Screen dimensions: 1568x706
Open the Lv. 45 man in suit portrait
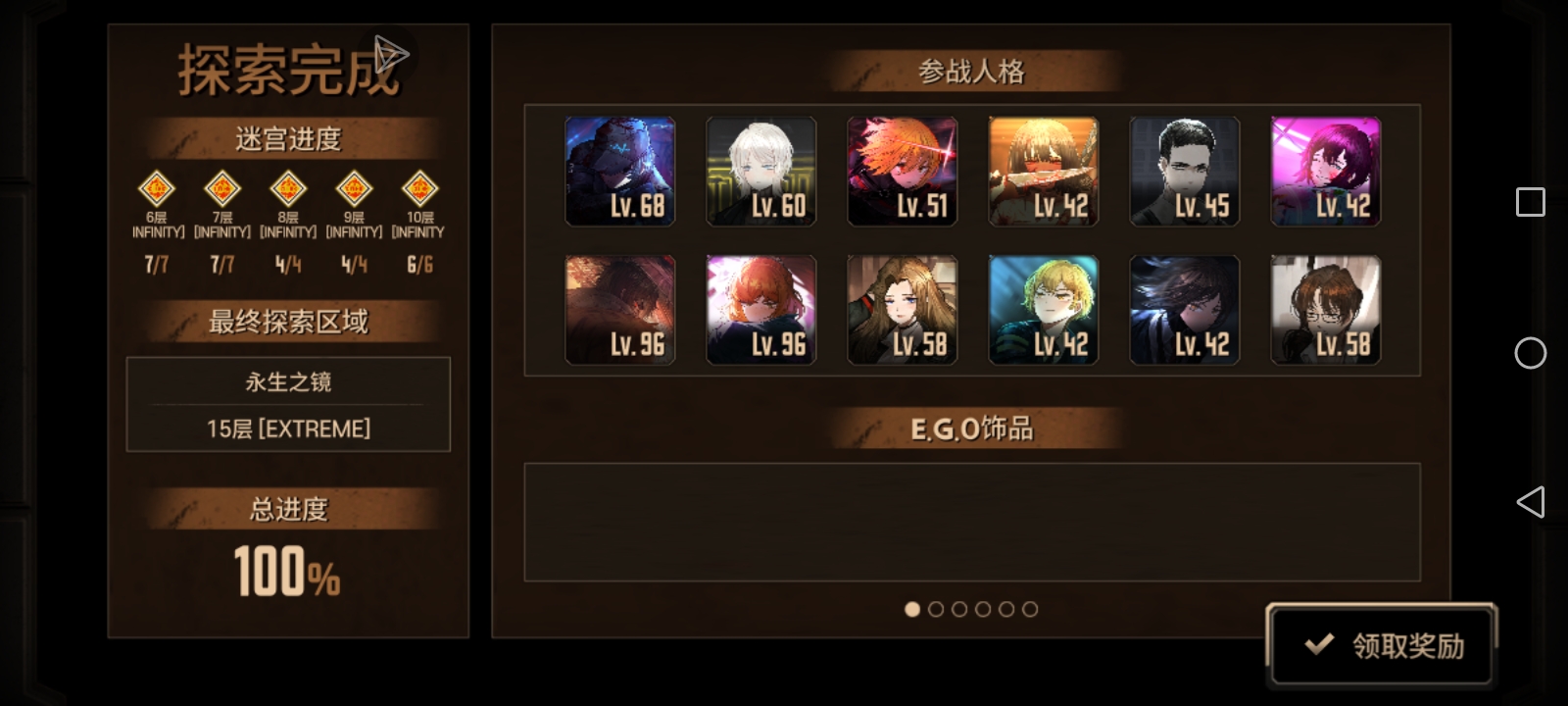point(1185,172)
